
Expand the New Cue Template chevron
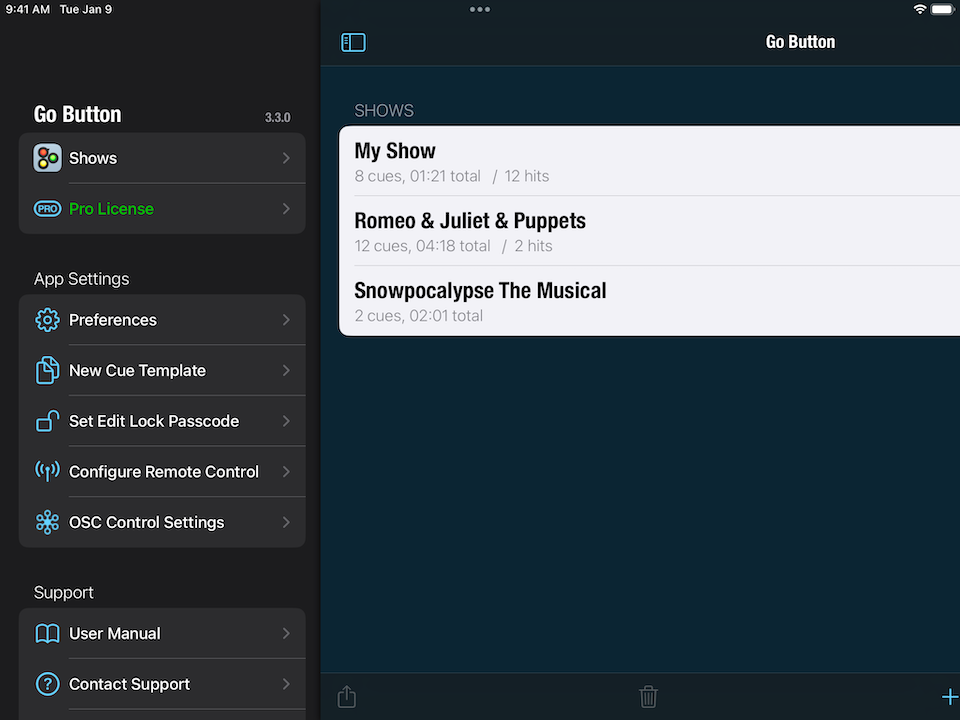[286, 371]
